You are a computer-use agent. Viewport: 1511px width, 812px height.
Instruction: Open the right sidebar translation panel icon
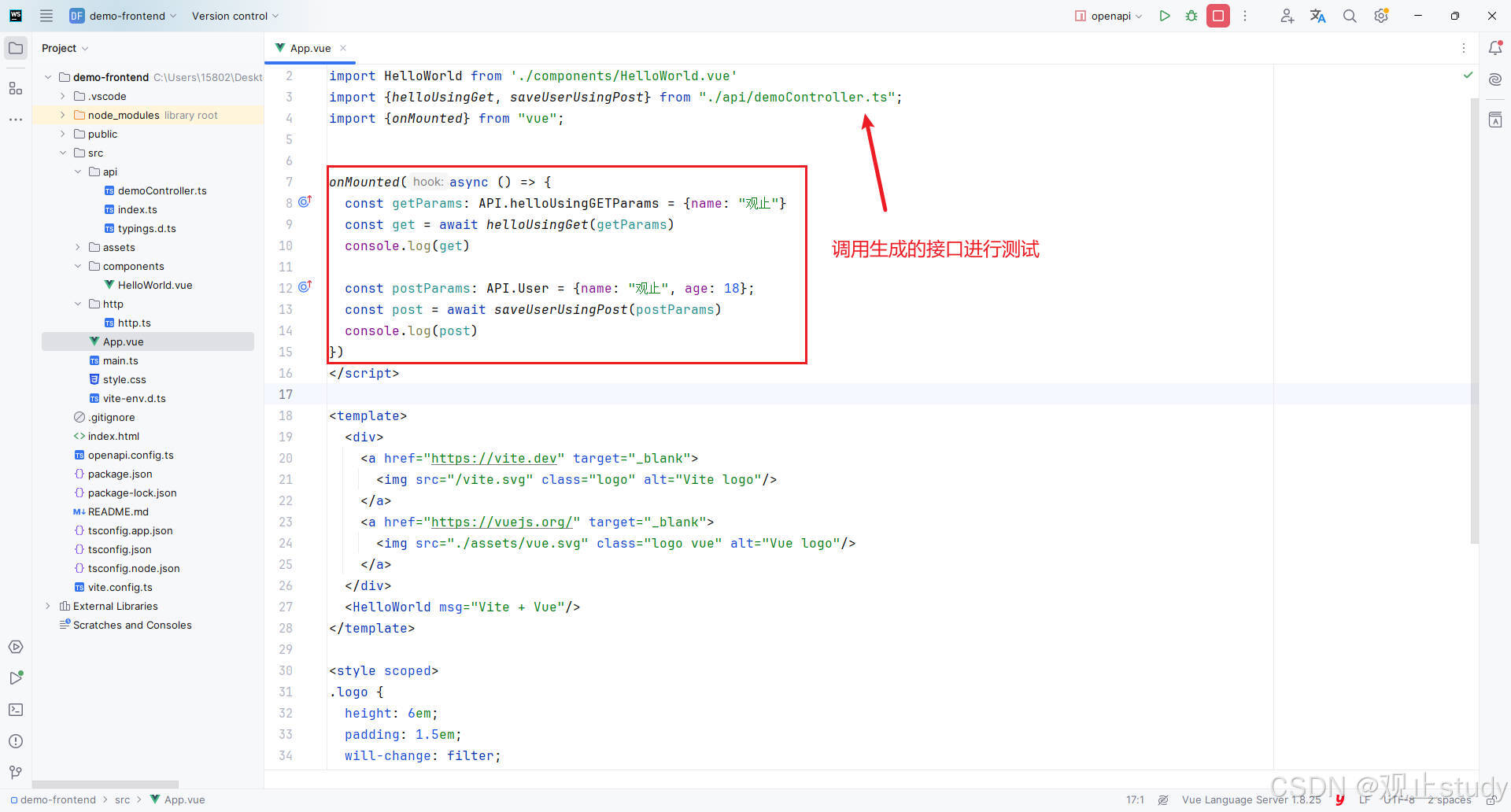pos(1495,120)
